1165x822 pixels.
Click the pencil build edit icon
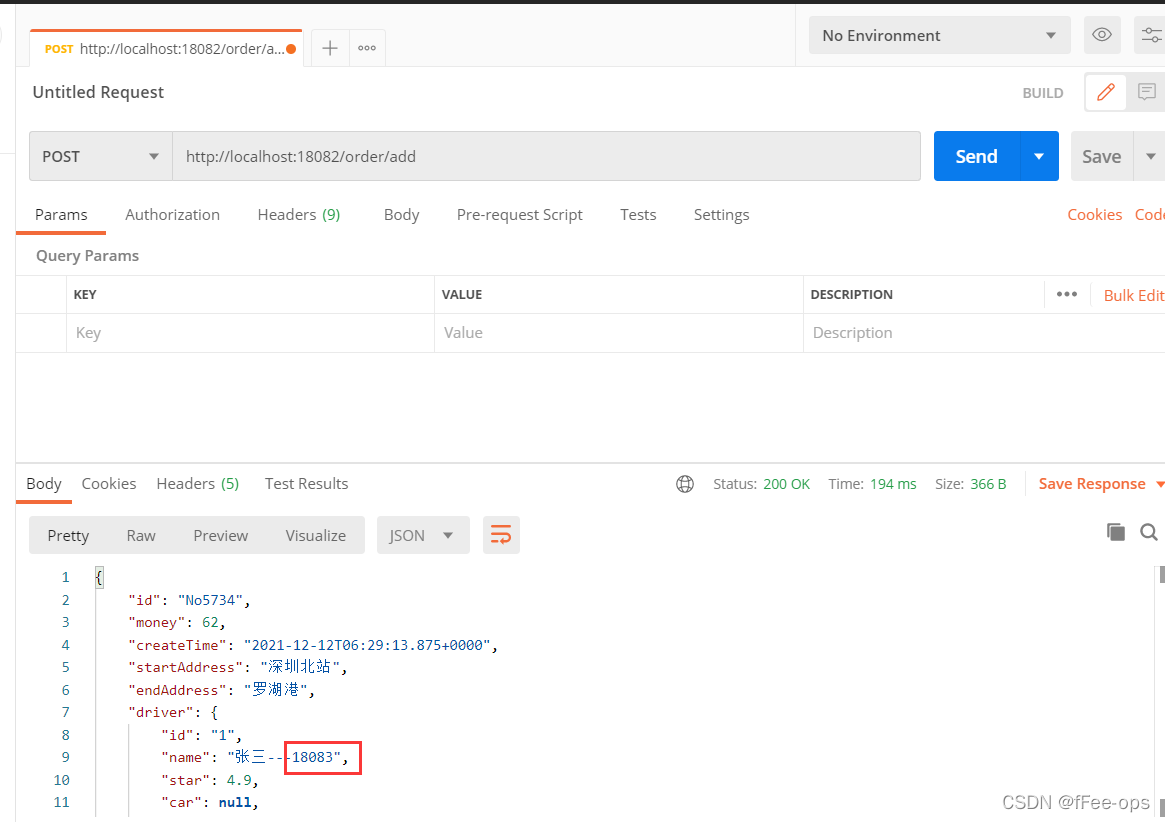click(1106, 92)
